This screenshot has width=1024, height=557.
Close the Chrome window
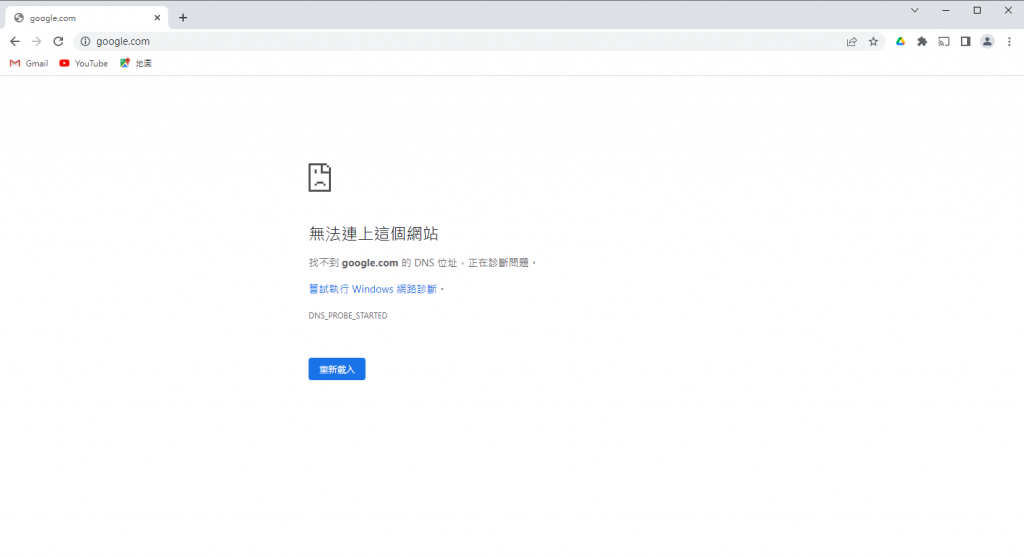[x=1008, y=10]
